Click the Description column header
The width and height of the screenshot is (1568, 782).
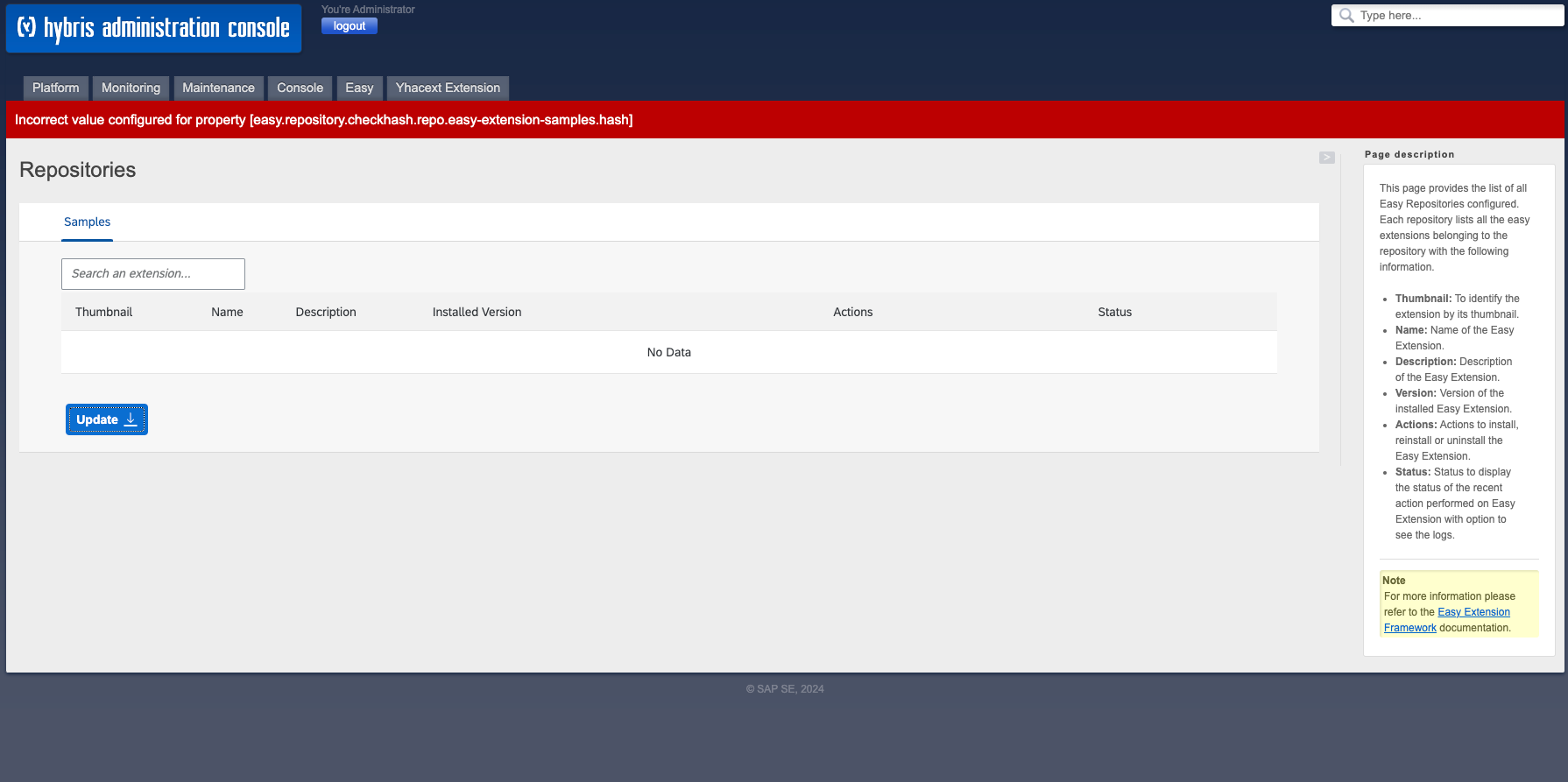[x=326, y=313]
